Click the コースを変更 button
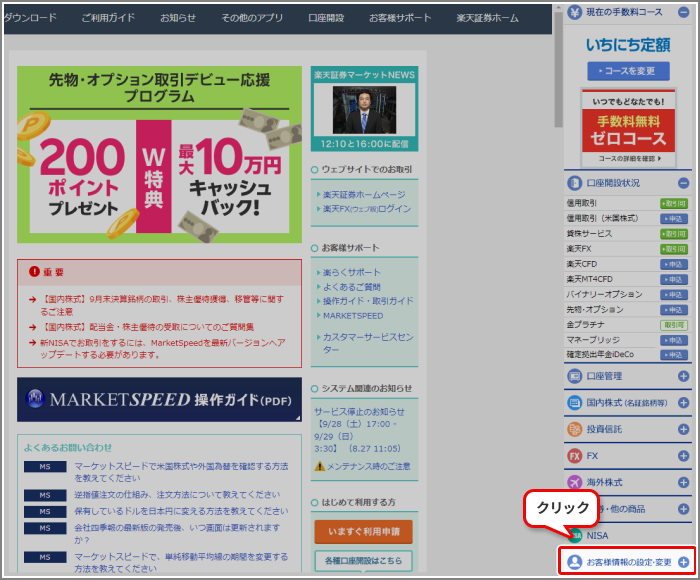 628,71
